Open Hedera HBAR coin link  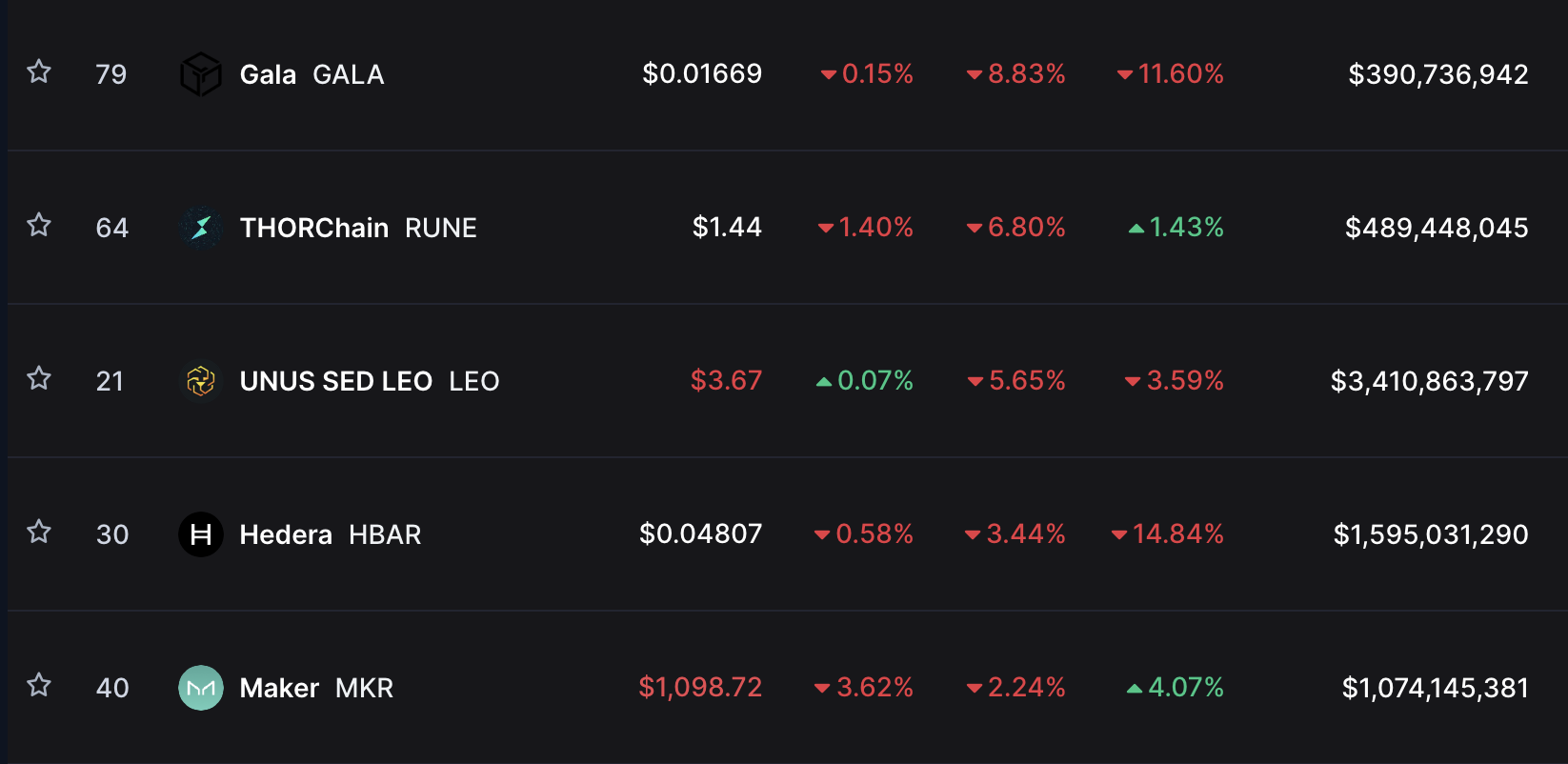point(331,534)
